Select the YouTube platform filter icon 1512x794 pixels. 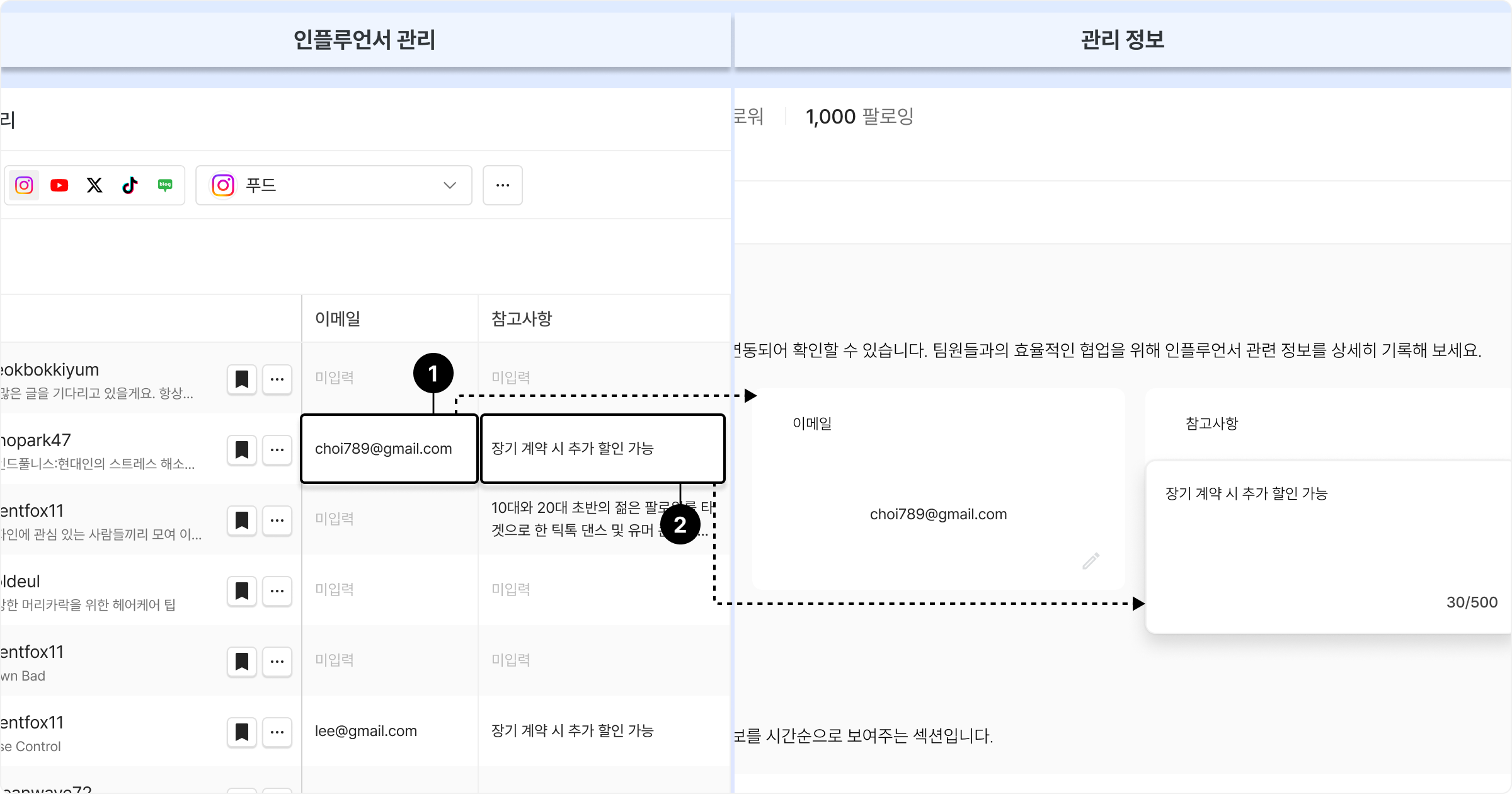[59, 185]
